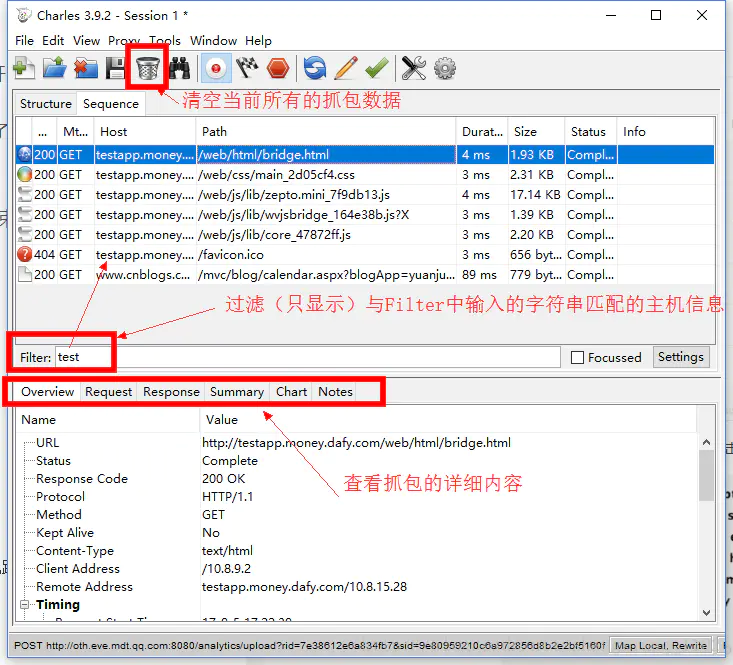Open the Request tab
The image size is (733, 665).
pos(108,392)
